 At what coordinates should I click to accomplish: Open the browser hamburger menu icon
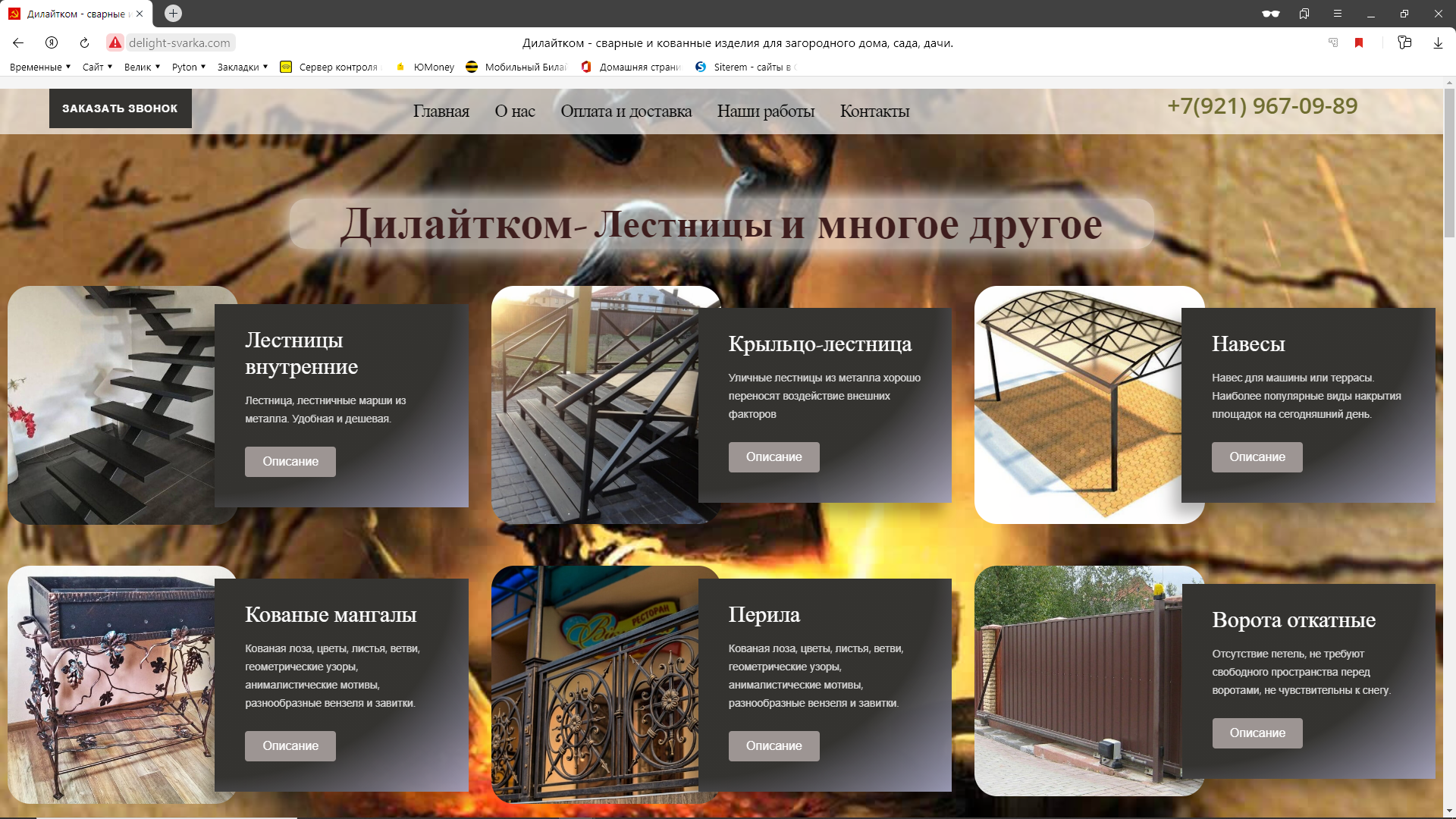[x=1337, y=14]
